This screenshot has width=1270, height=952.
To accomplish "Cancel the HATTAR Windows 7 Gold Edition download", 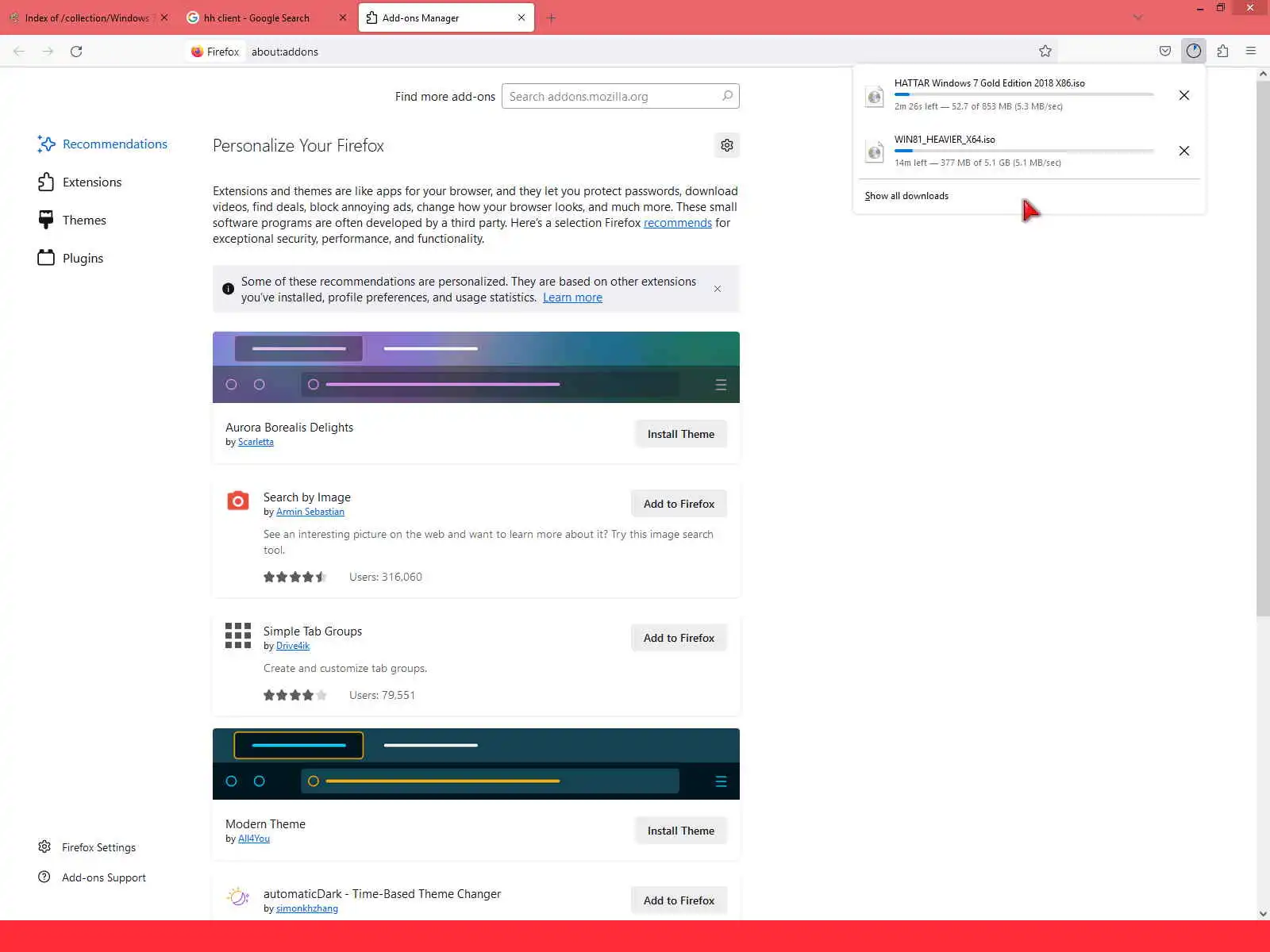I will (1184, 95).
